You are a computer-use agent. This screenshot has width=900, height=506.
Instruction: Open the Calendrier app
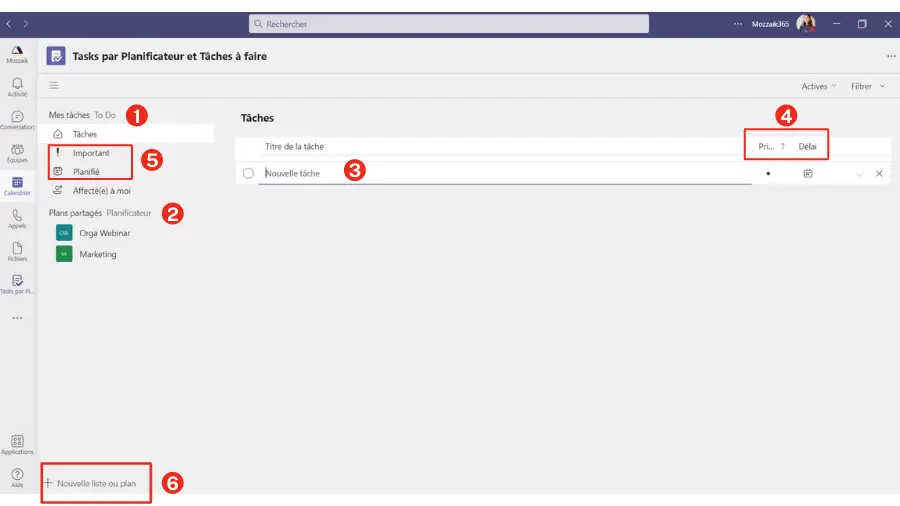pos(17,186)
